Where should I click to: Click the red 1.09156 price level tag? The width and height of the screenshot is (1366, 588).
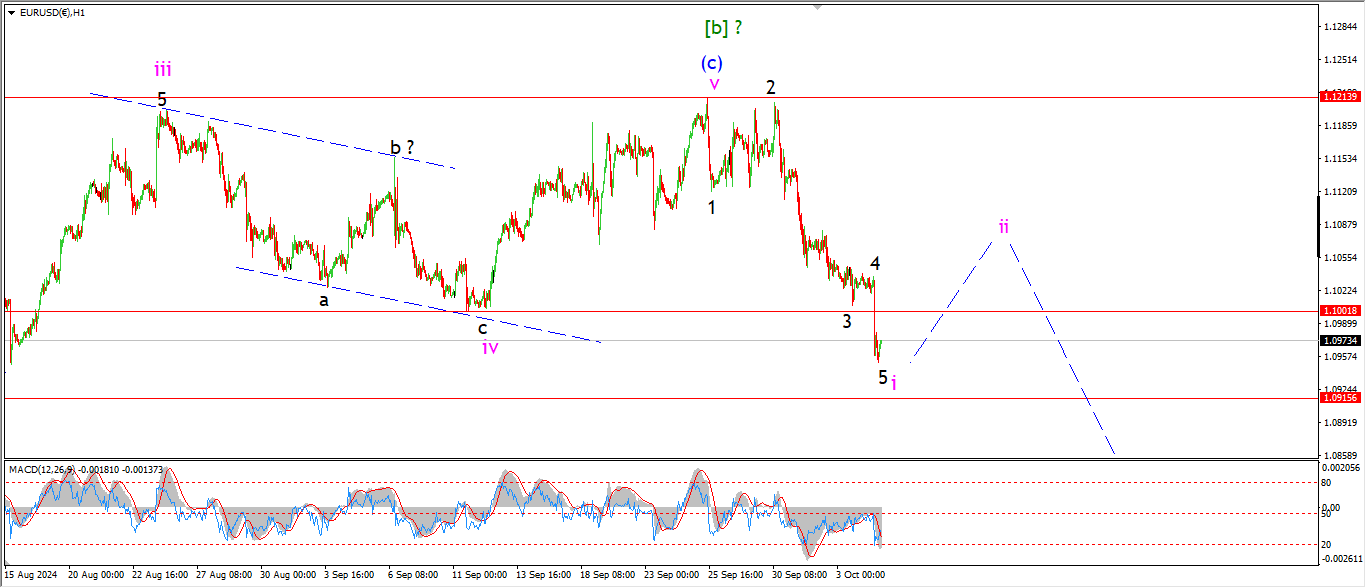1339,398
